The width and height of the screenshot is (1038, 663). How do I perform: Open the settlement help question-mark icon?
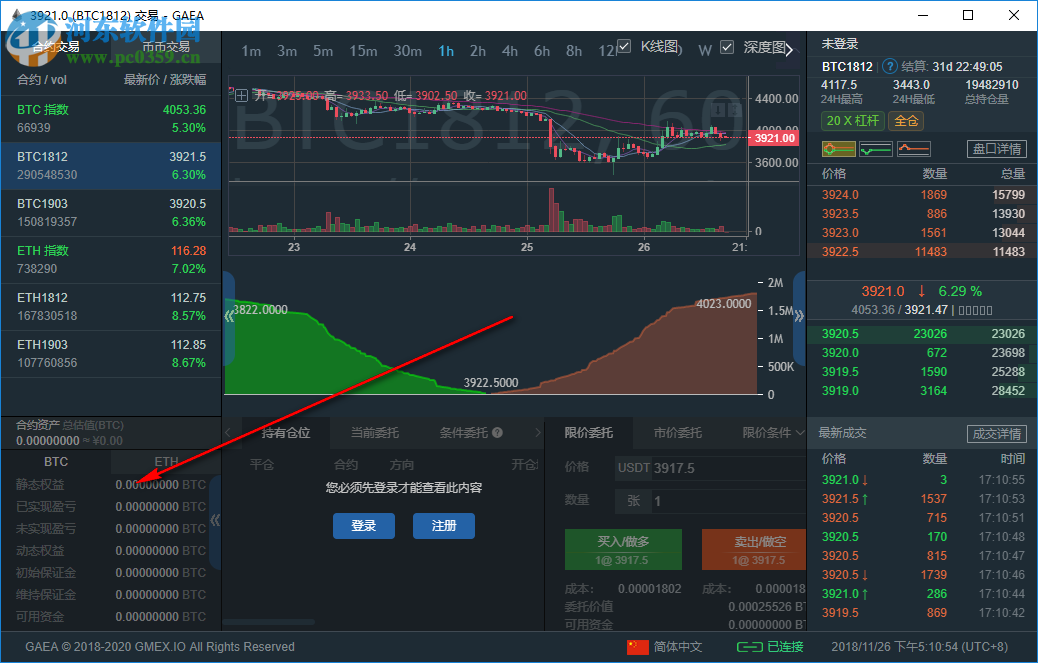(890, 66)
